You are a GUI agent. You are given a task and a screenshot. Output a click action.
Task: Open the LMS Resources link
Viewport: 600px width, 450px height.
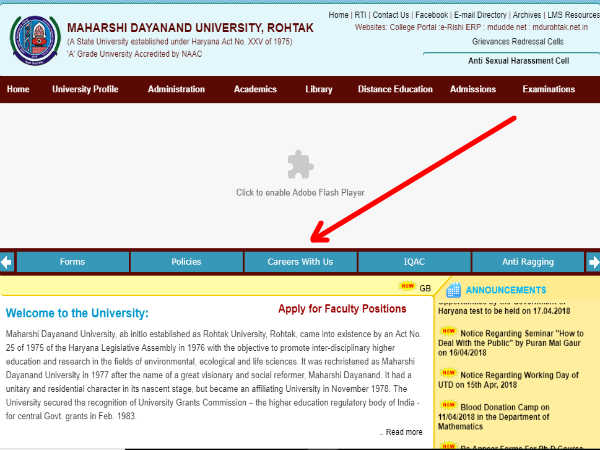click(x=573, y=15)
